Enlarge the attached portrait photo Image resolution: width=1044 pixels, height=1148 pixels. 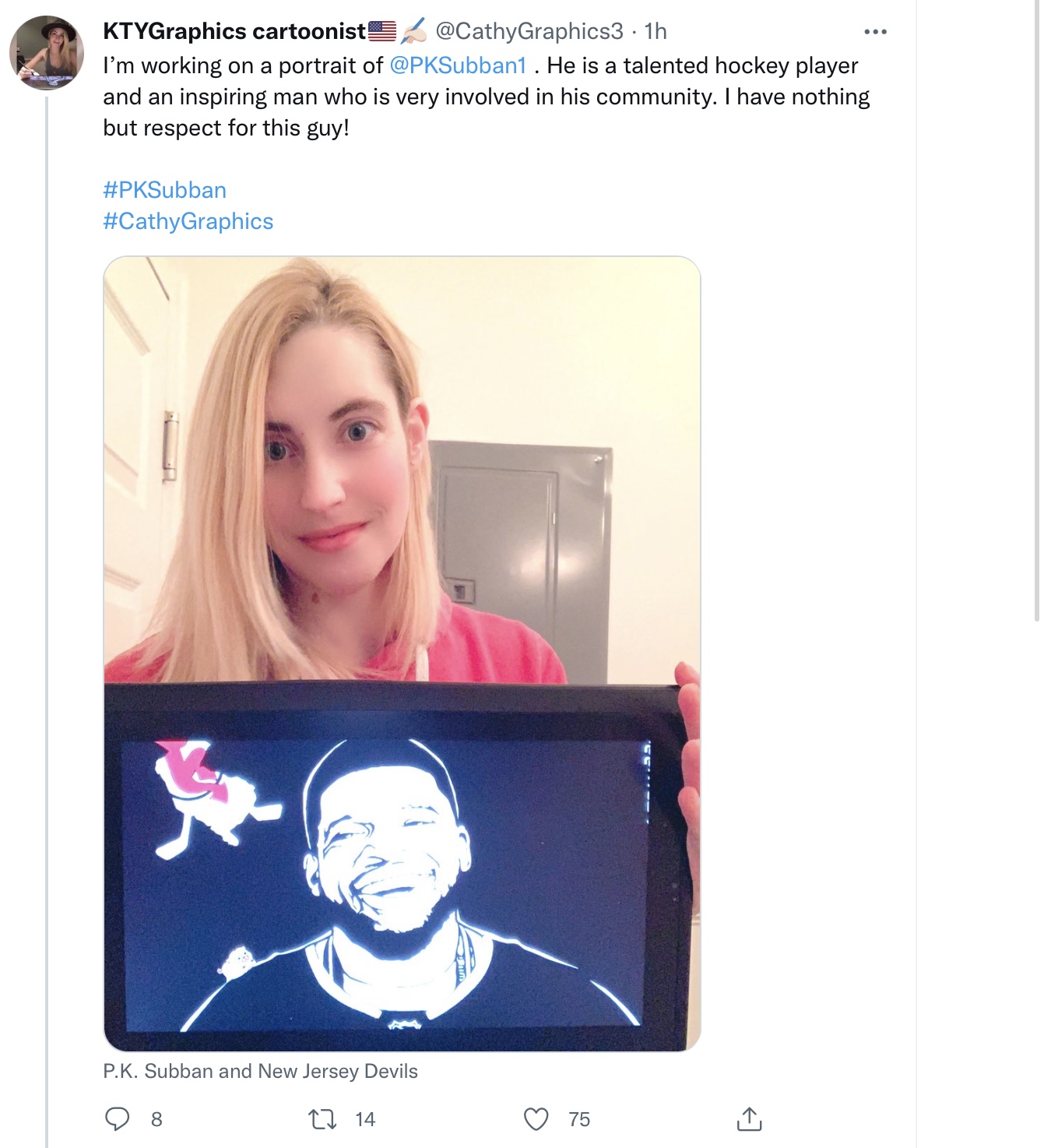click(402, 653)
